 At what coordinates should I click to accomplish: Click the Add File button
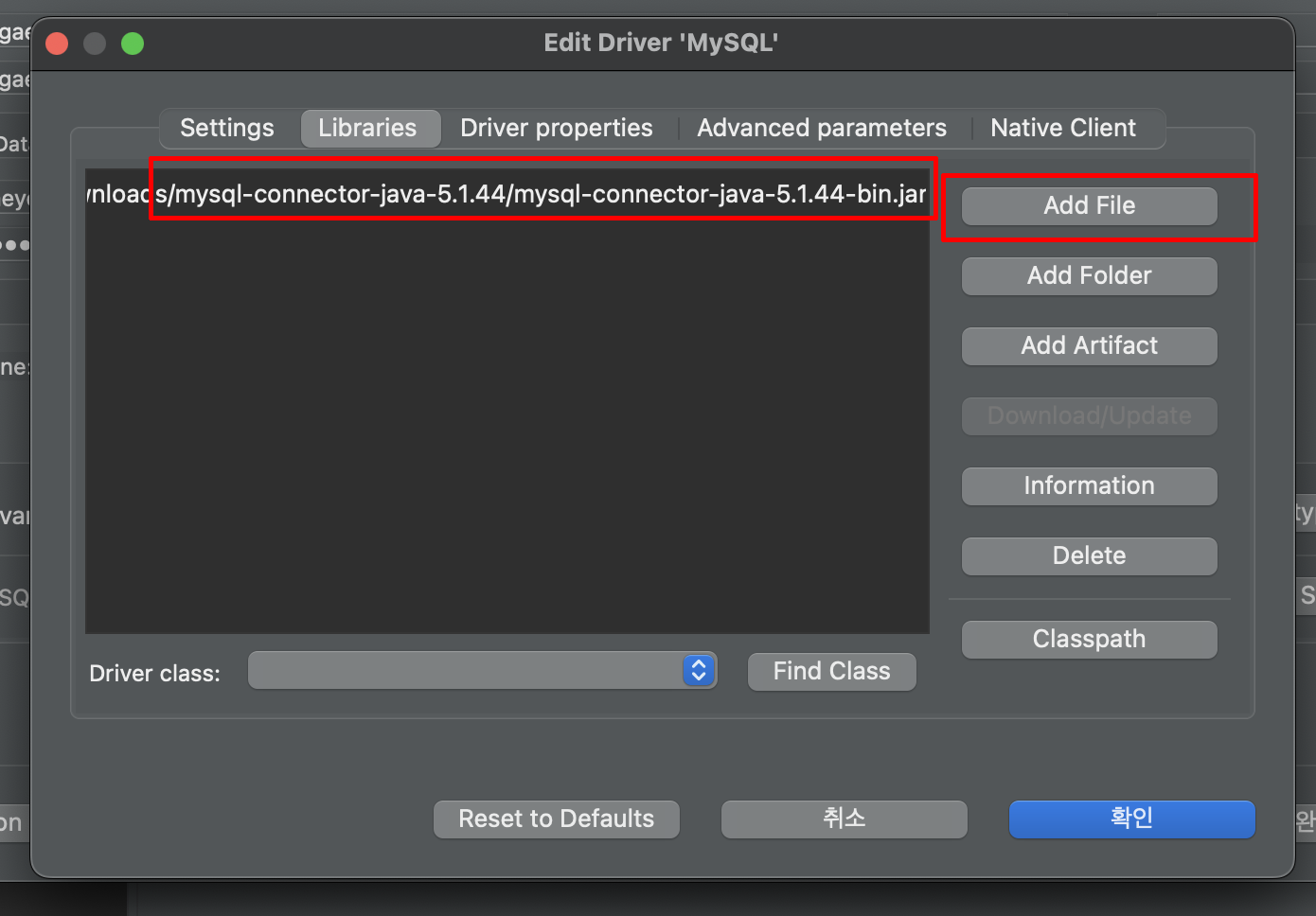click(x=1090, y=205)
